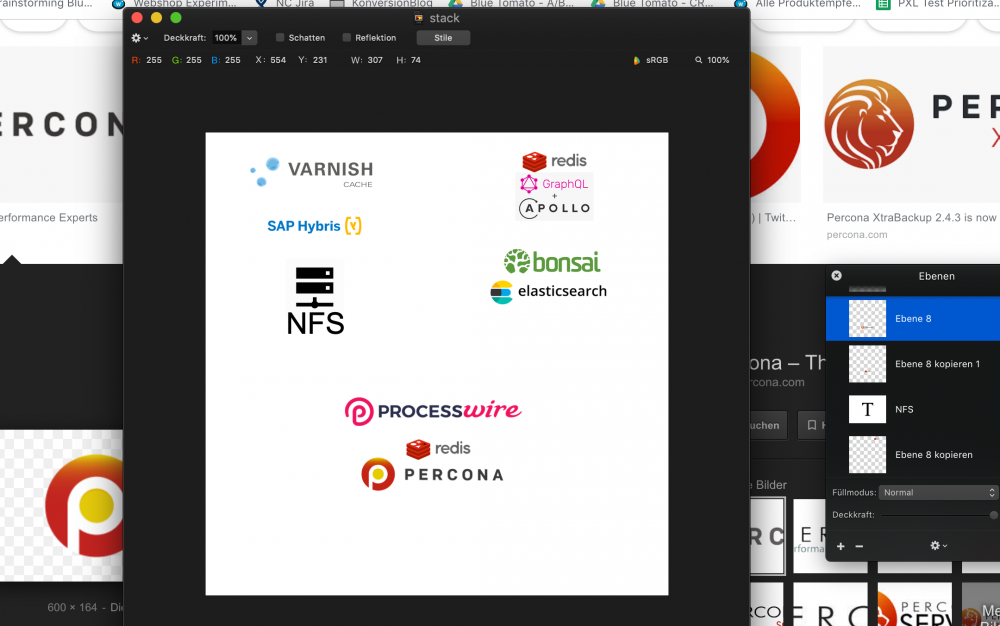Click the GraphQL logo on canvas
Viewport: 1000px width, 626px height.
click(554, 184)
